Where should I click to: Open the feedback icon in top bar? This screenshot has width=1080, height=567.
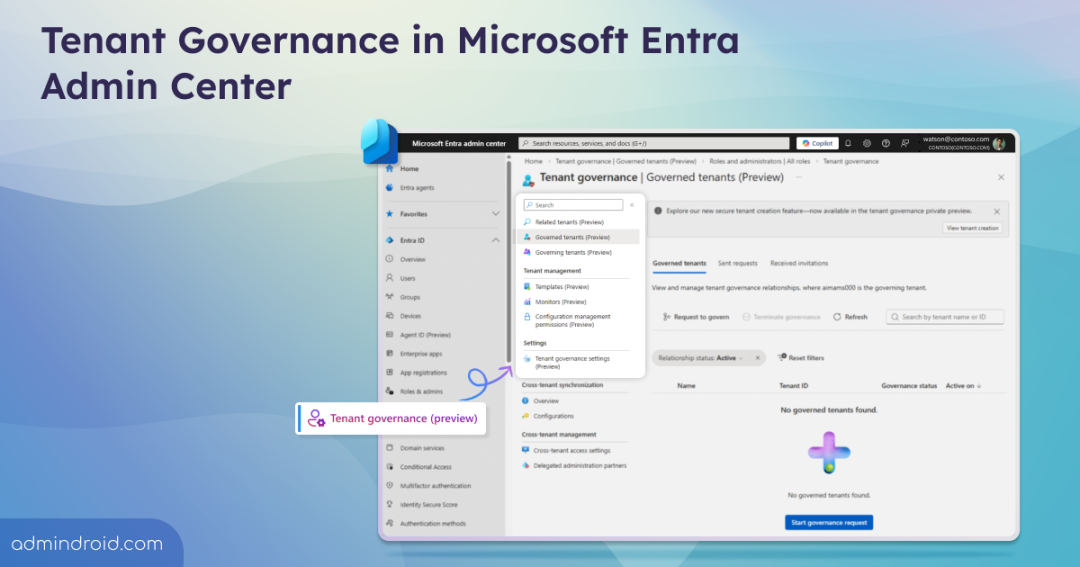coord(905,143)
